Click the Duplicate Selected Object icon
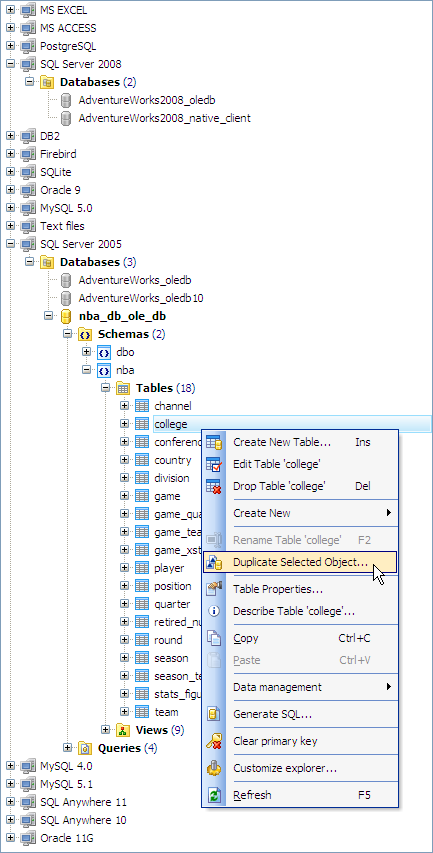Image resolution: width=433 pixels, height=853 pixels. pyautogui.click(x=214, y=562)
